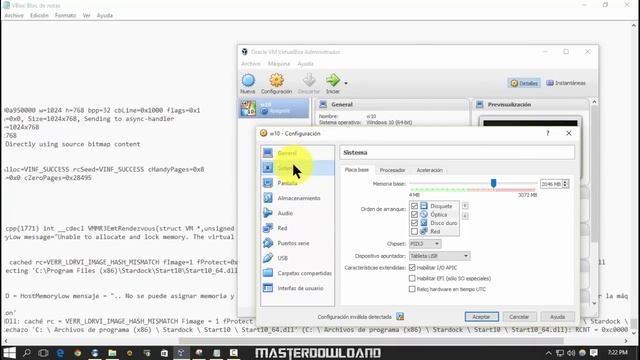Image resolution: width=640 pixels, height=360 pixels.
Task: Click Configuración gear icon in VirtualBox toolbar
Action: pyautogui.click(x=276, y=83)
